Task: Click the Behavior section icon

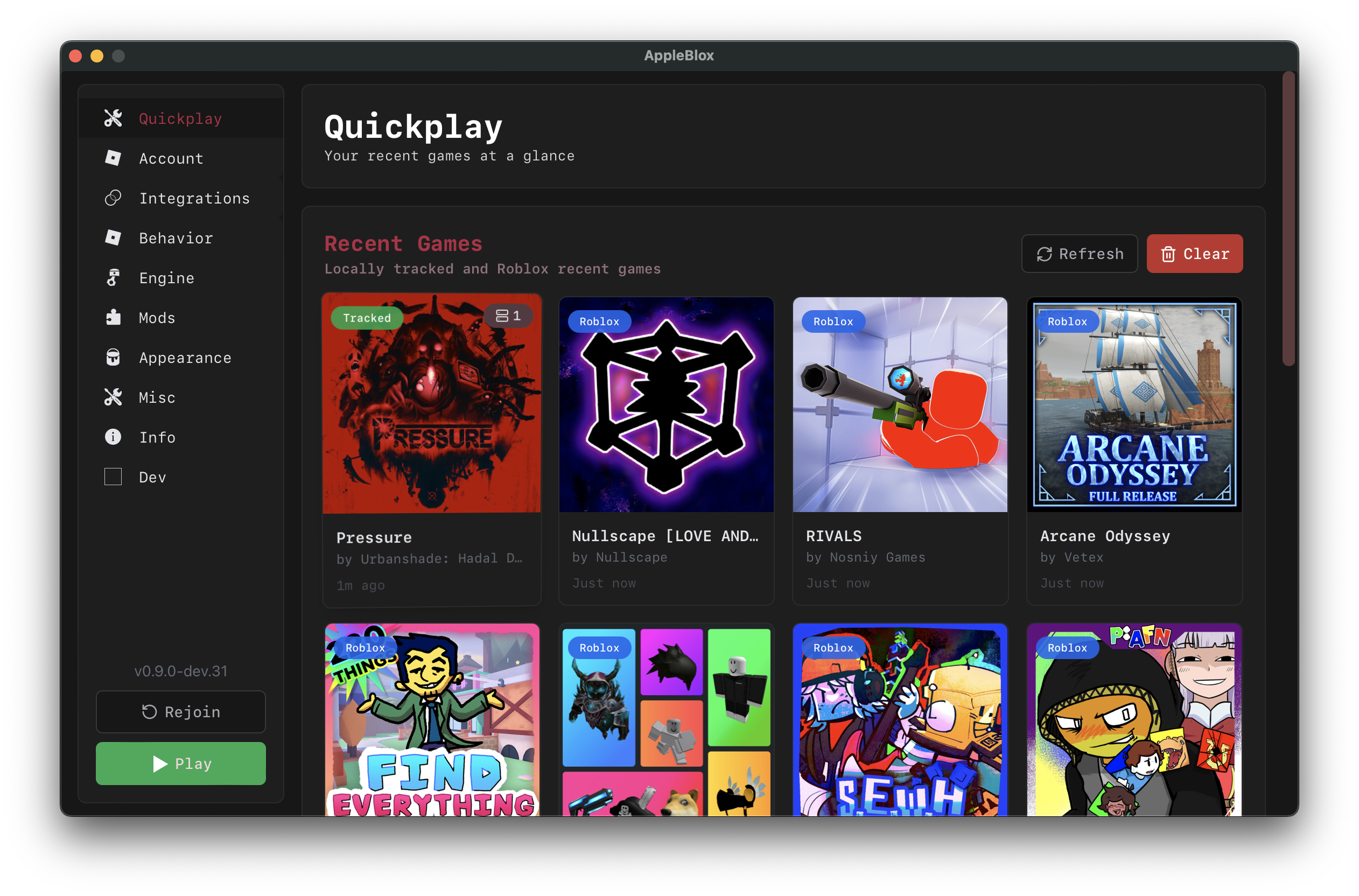Action: [x=113, y=237]
